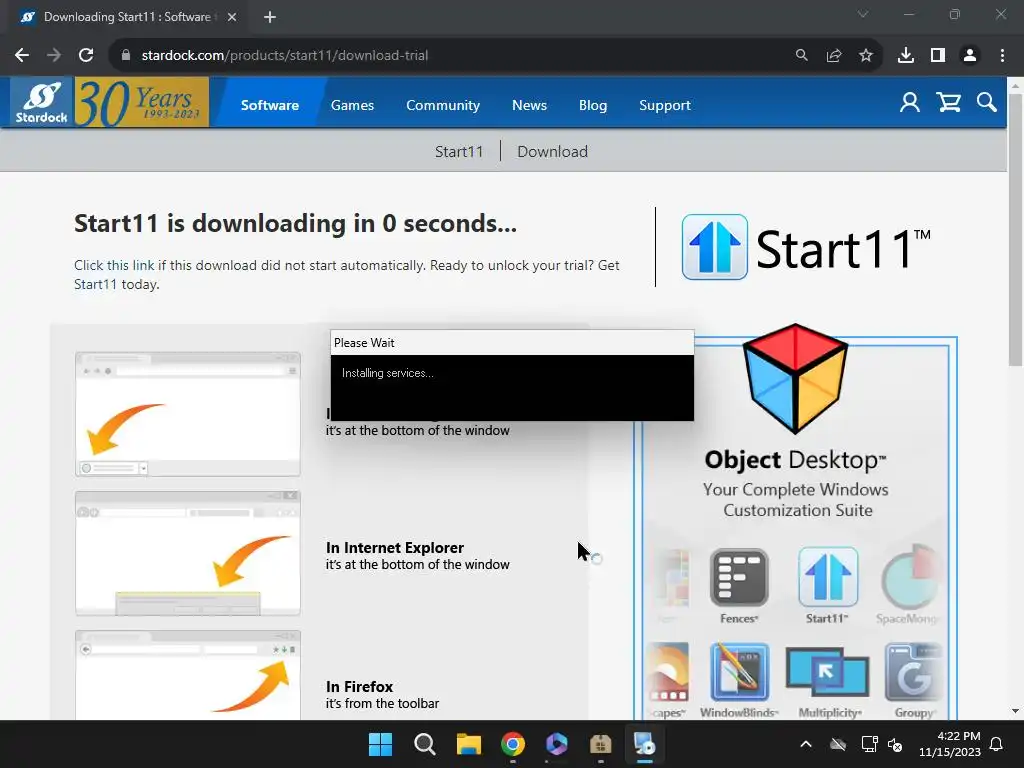1024x768 pixels.
Task: Click the browser forward arrow
Action: click(x=54, y=56)
